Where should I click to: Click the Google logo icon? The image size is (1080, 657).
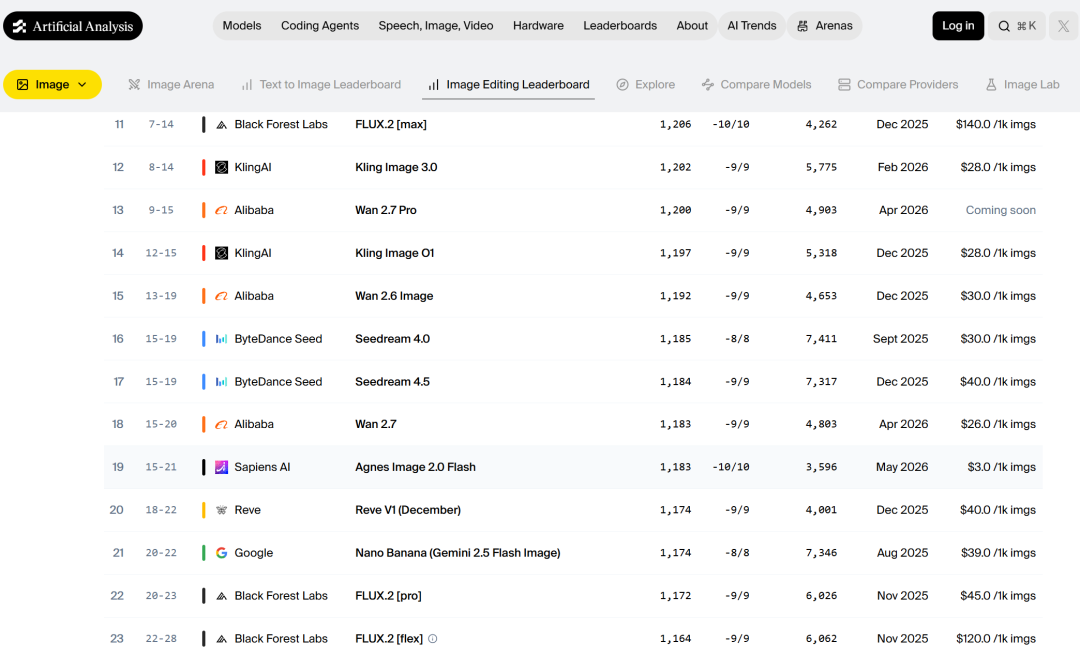[221, 553]
